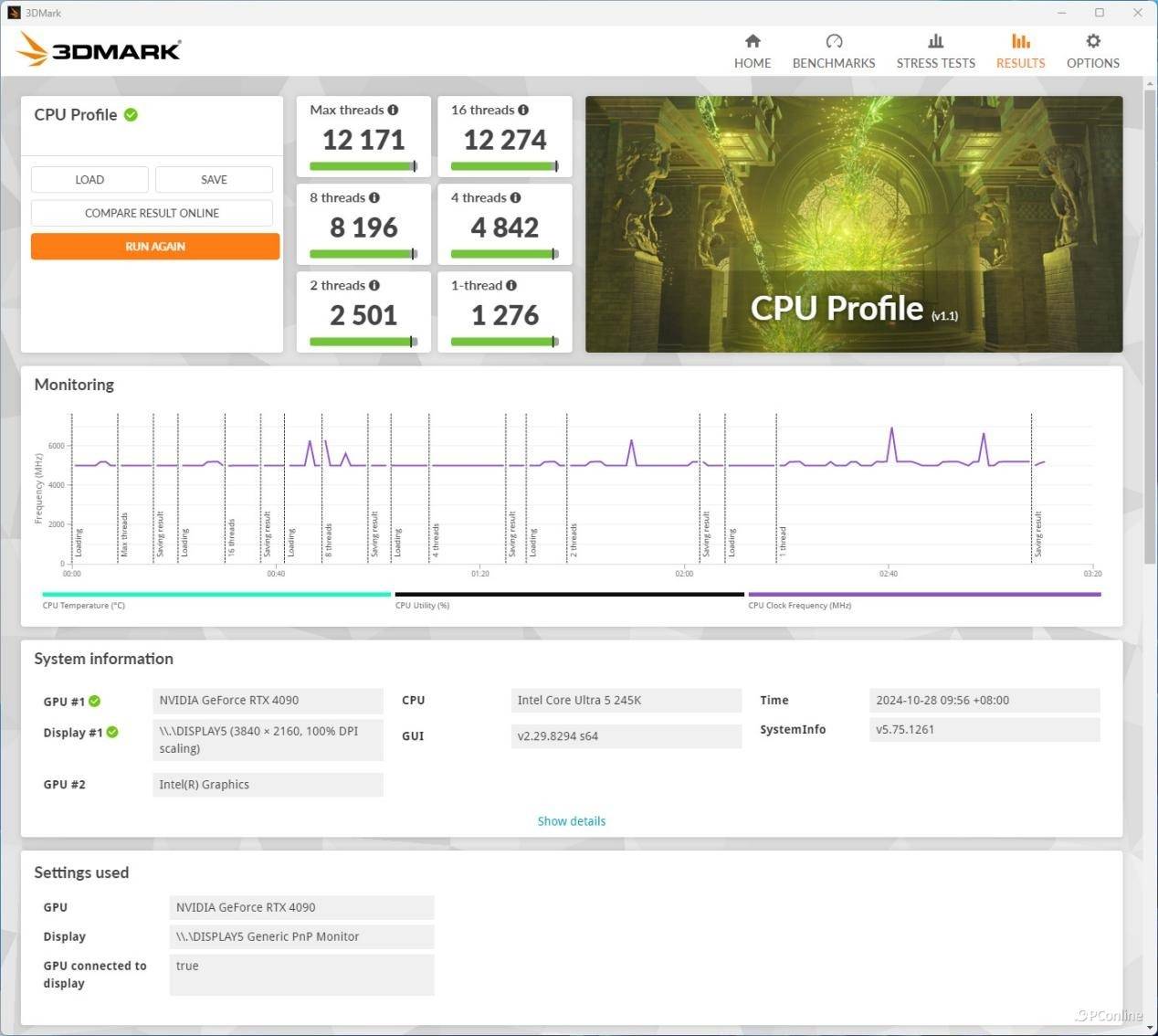This screenshot has height=1036, width=1158.
Task: Switch to the RESULTS tab label
Action: click(x=1021, y=63)
